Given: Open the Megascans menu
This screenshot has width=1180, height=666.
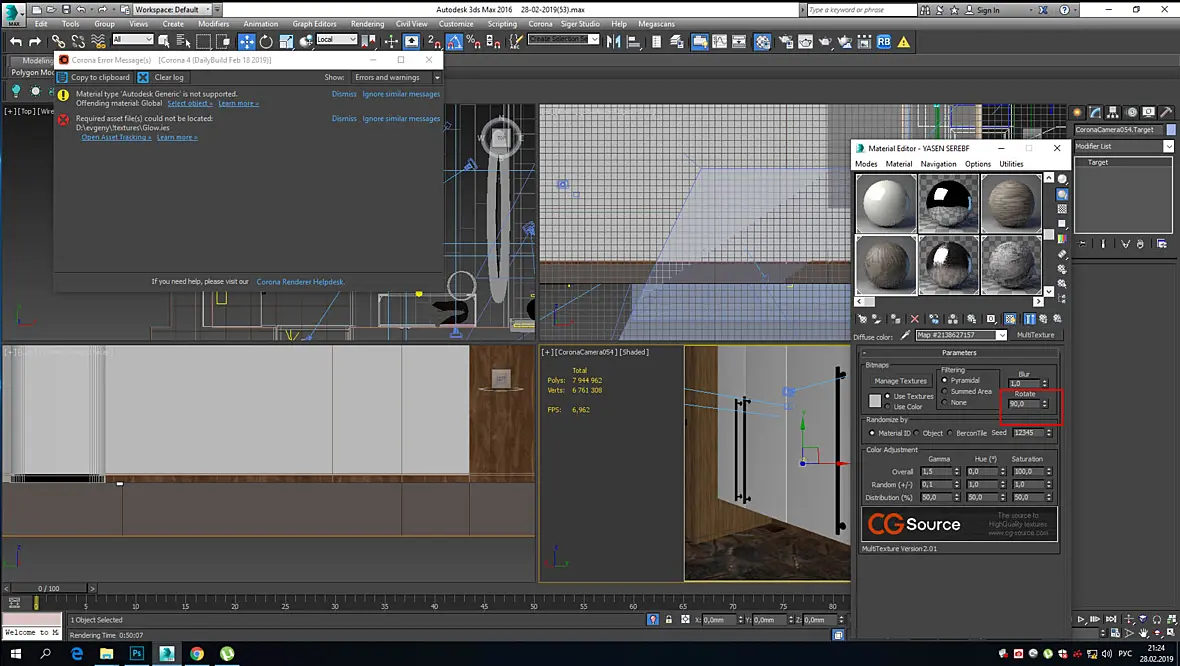Looking at the screenshot, I should [656, 24].
